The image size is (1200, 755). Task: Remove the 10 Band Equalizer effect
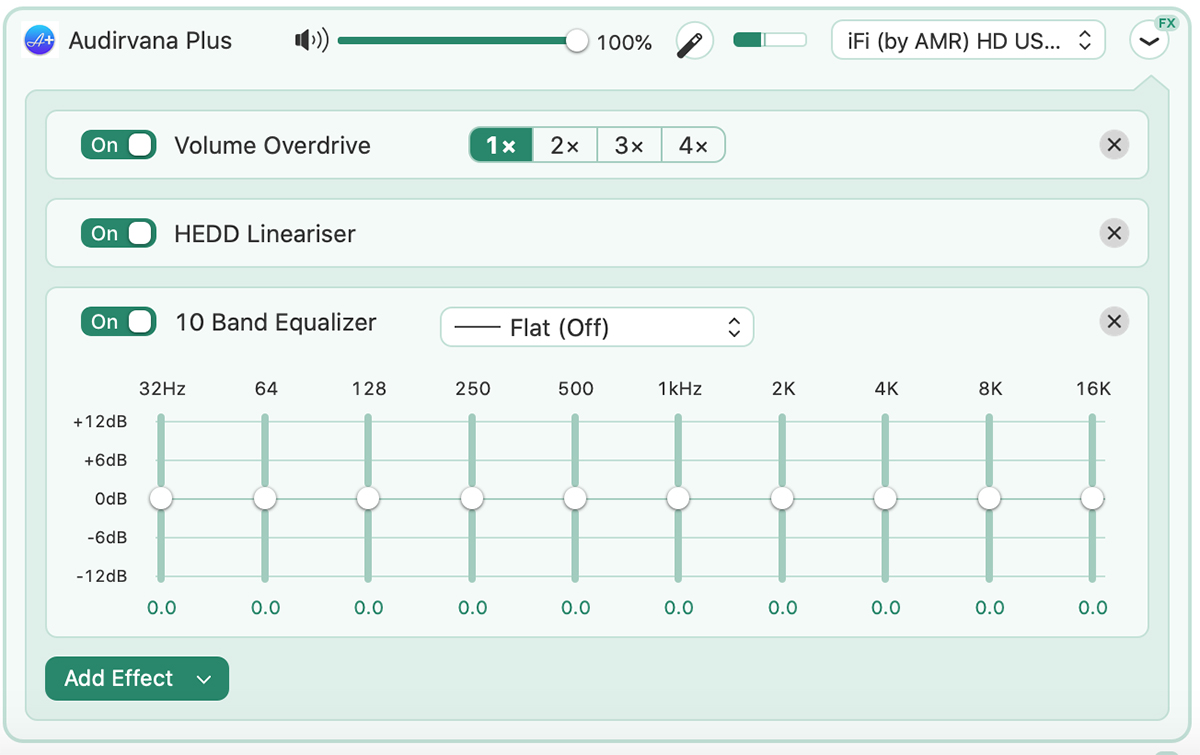point(1114,321)
